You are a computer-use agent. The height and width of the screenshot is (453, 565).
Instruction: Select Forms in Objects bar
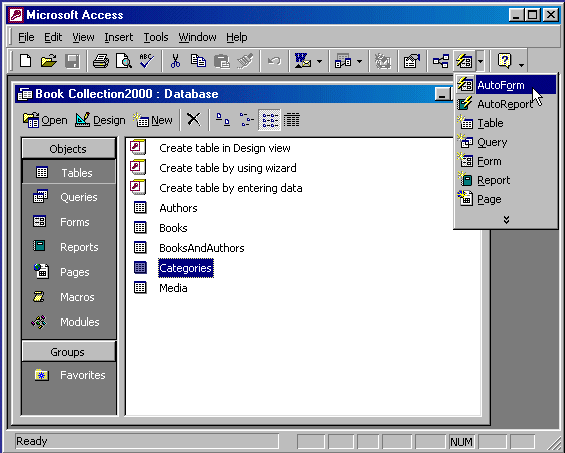pyautogui.click(x=69, y=222)
